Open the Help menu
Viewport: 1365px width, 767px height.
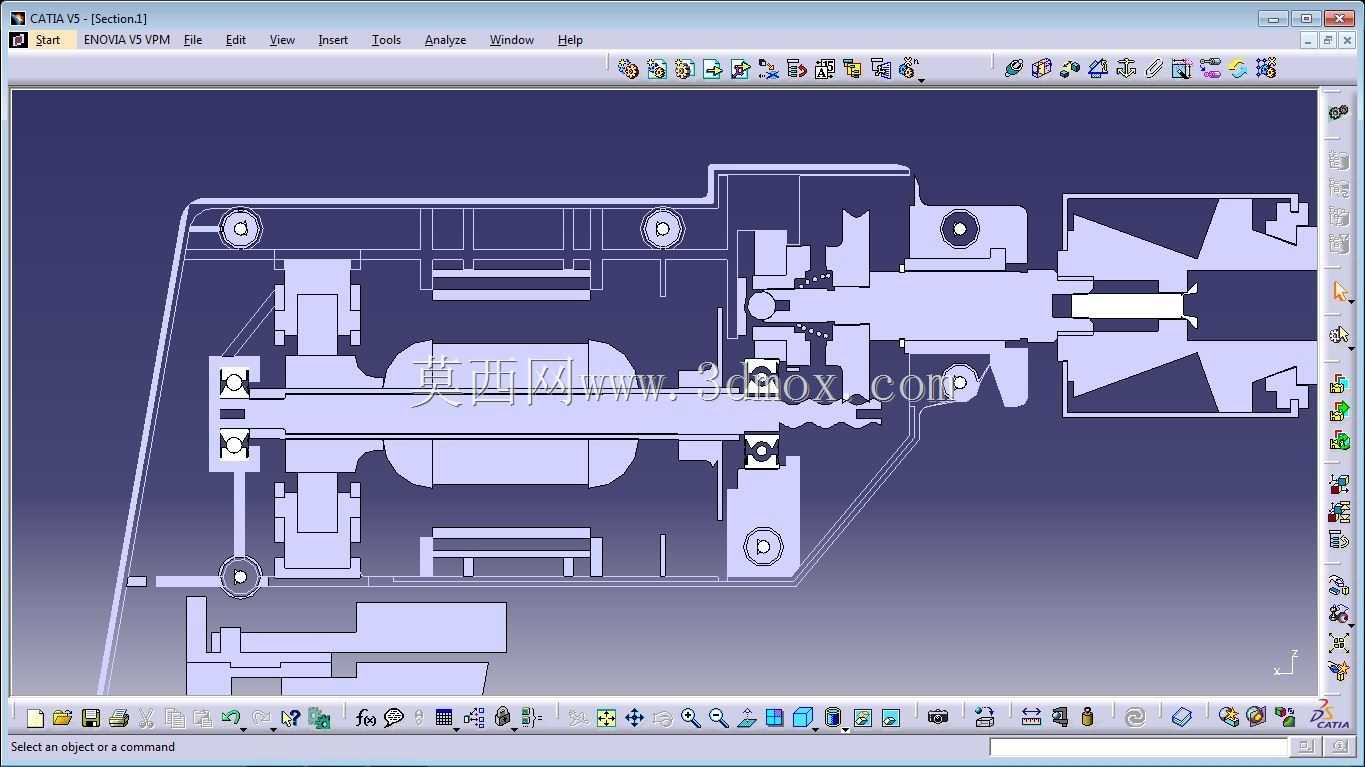tap(570, 40)
